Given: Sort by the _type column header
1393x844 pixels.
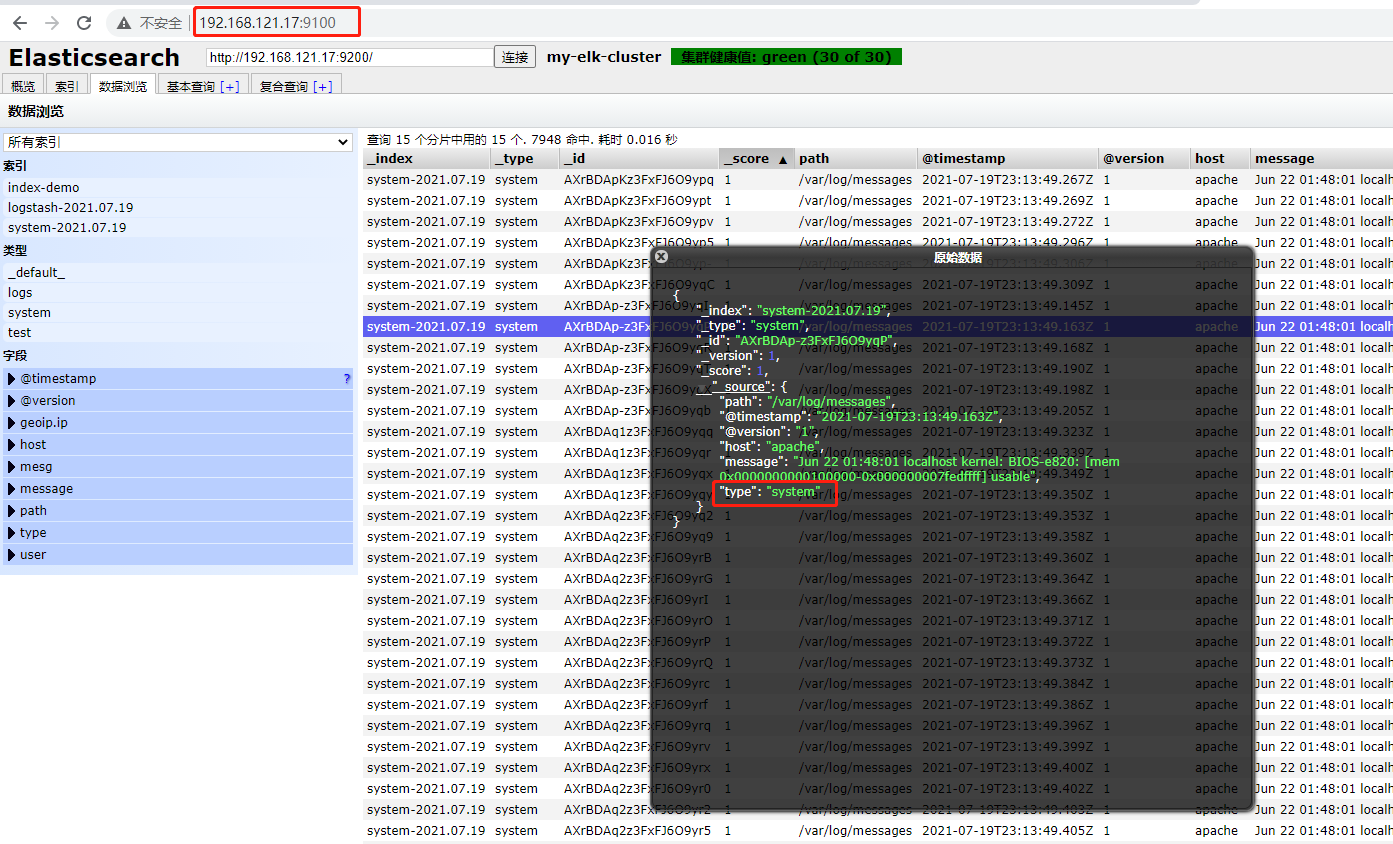Looking at the screenshot, I should click(x=524, y=158).
